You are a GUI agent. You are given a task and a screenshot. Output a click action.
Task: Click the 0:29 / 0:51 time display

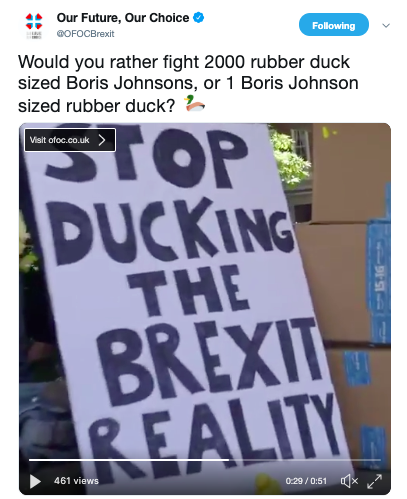click(306, 481)
